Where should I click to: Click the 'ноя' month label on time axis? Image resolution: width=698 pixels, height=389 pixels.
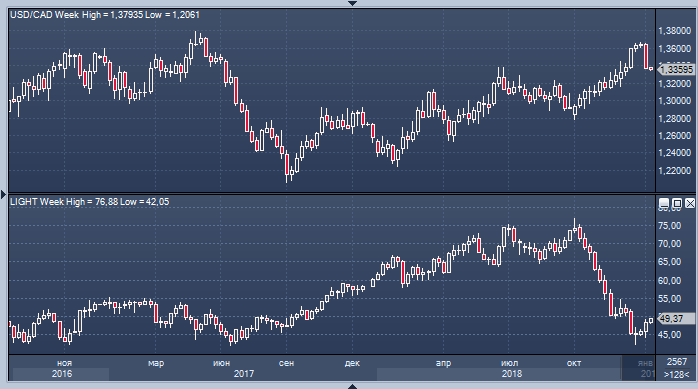point(65,363)
